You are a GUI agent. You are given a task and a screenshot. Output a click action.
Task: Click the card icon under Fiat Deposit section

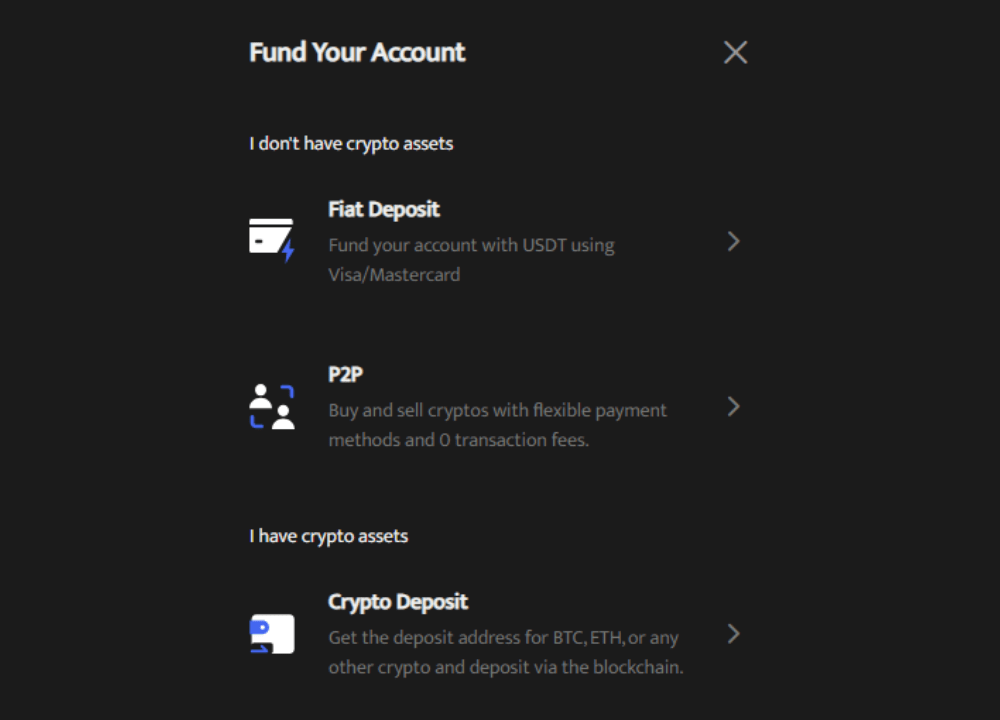272,238
